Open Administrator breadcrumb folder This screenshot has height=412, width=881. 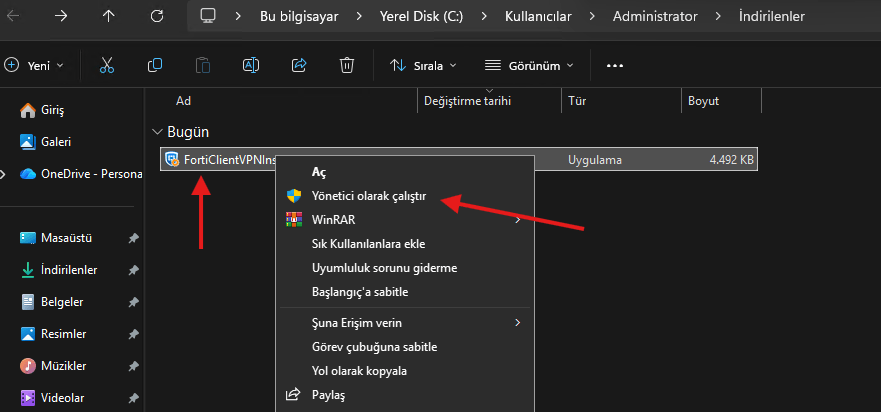pos(655,17)
